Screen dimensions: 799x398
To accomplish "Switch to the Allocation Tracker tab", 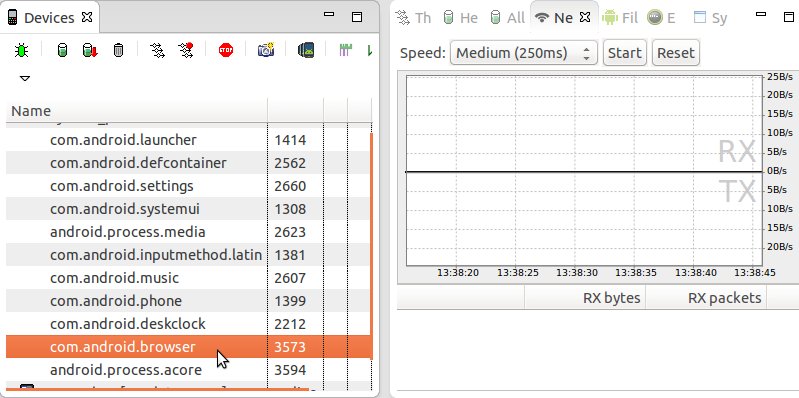I will [x=508, y=18].
